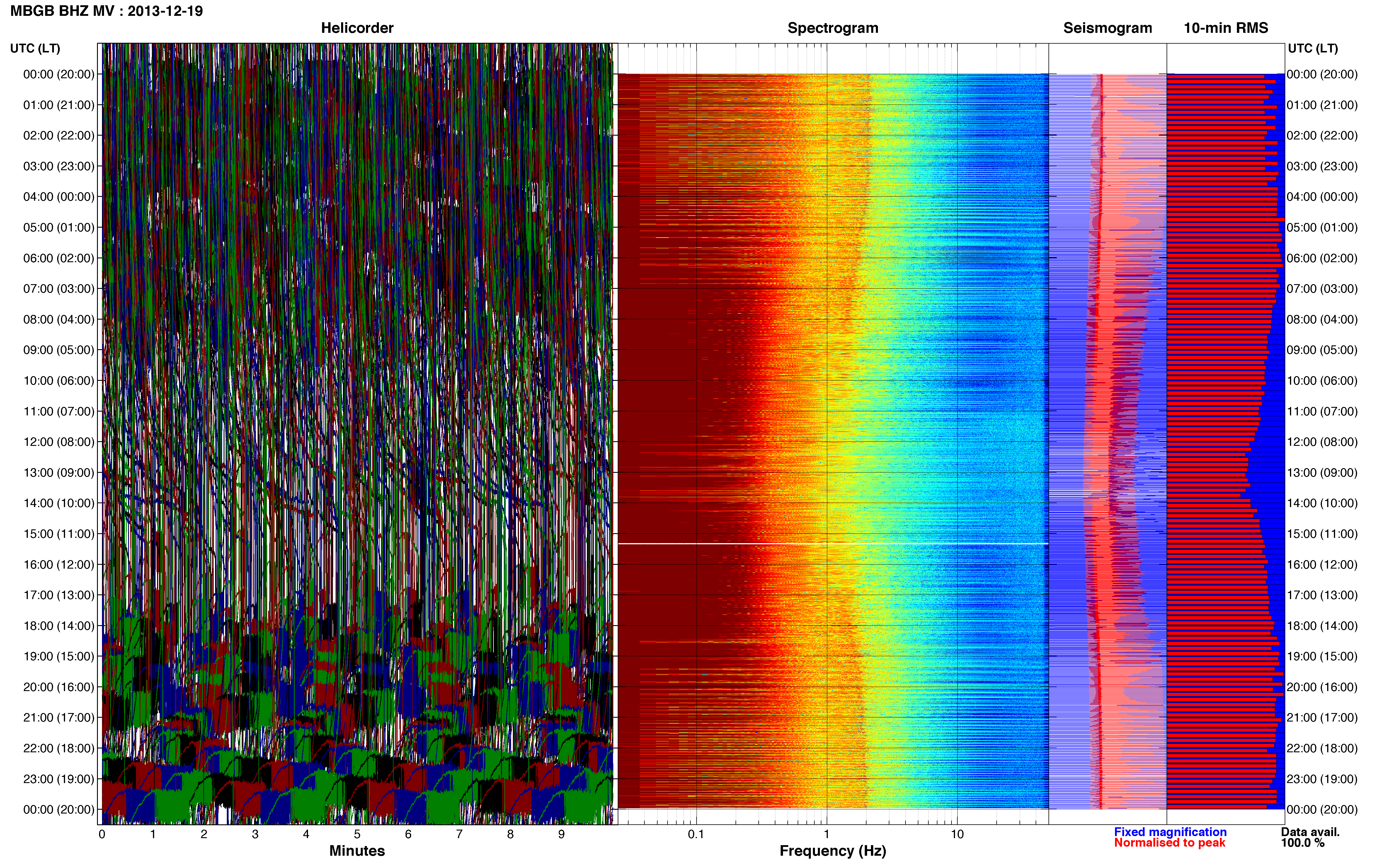Image resolution: width=1389 pixels, height=868 pixels.
Task: Click the '100.0 %' data availability value
Action: point(1303,843)
